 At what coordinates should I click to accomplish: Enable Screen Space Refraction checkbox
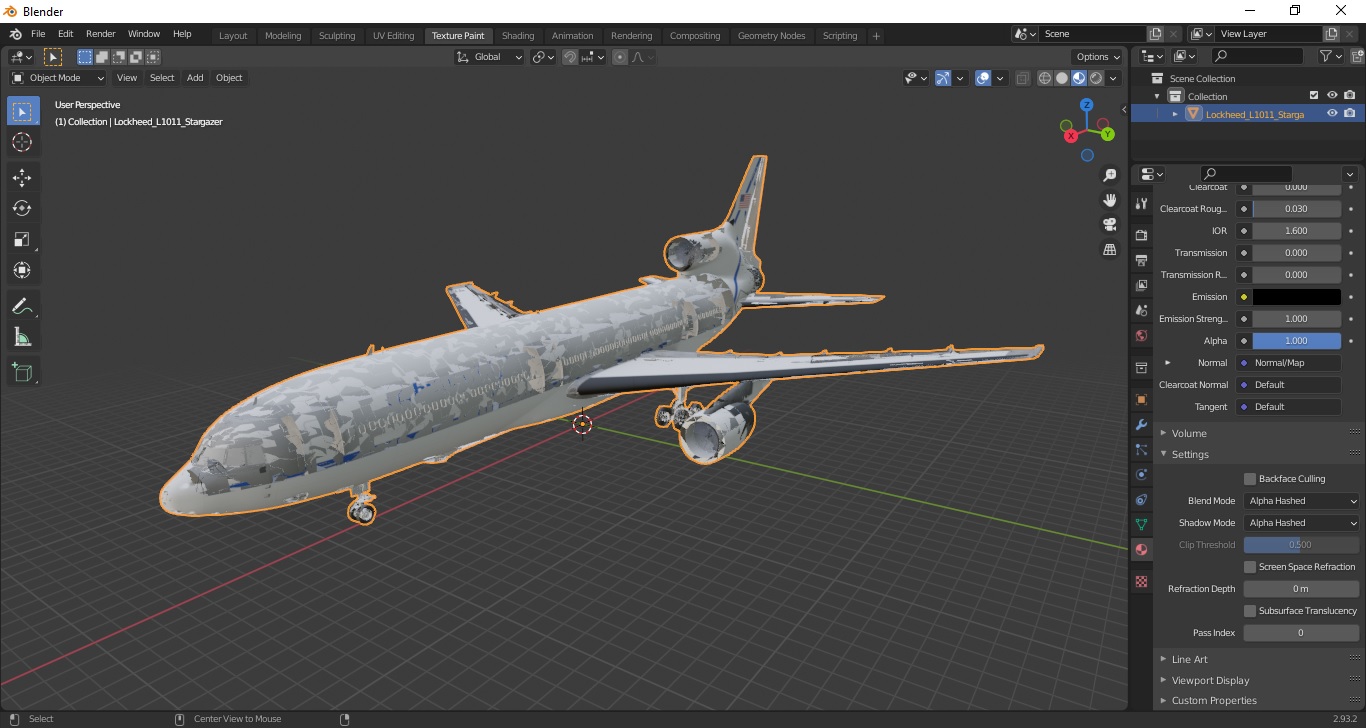(x=1249, y=567)
